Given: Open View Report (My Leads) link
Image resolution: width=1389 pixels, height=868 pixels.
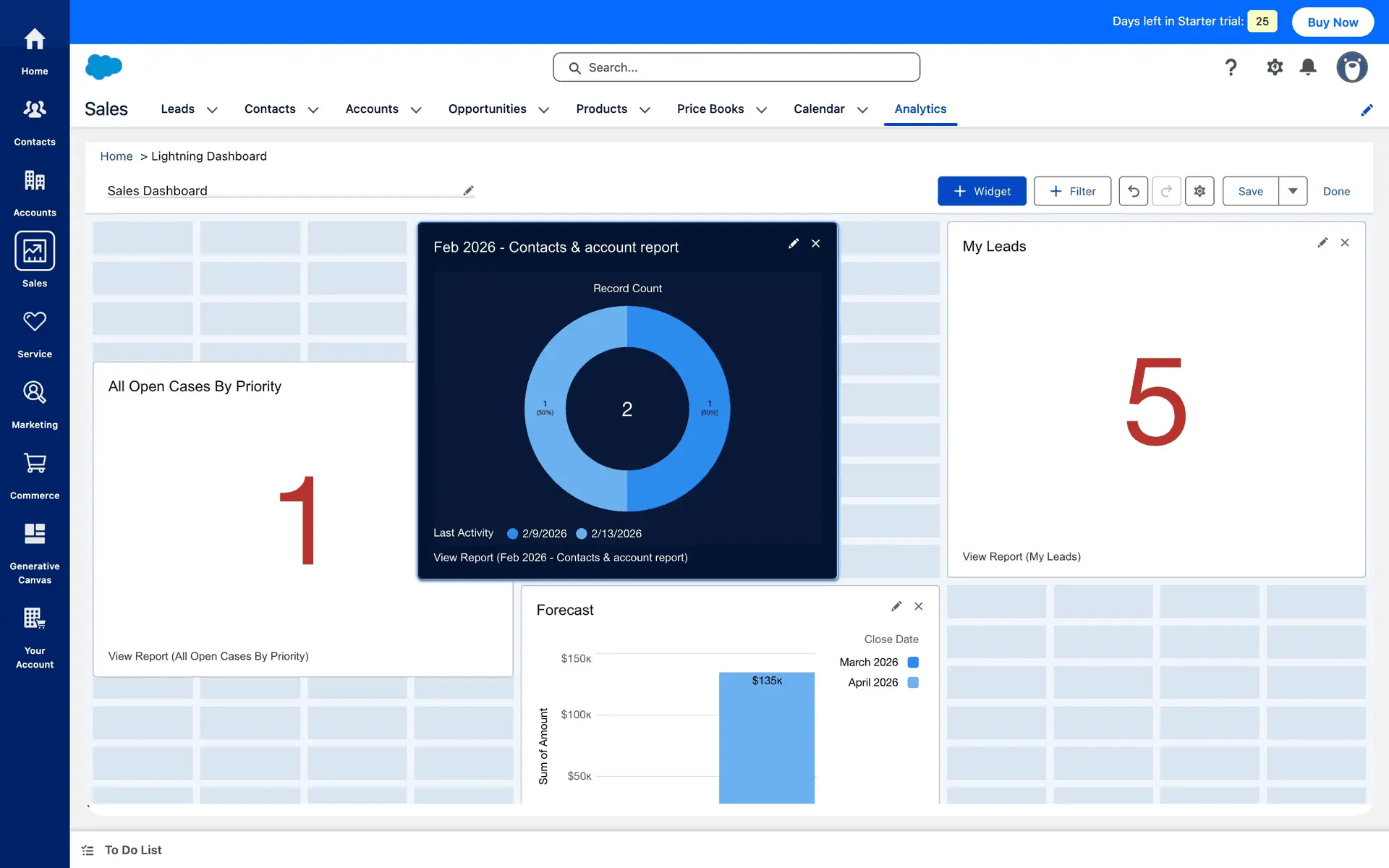Looking at the screenshot, I should point(1021,556).
